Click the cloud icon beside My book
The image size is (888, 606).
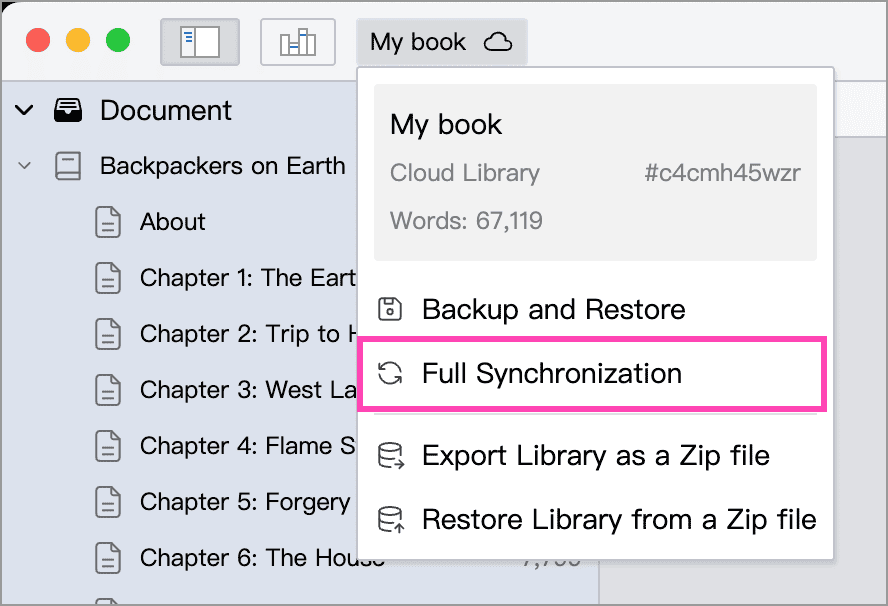click(498, 42)
